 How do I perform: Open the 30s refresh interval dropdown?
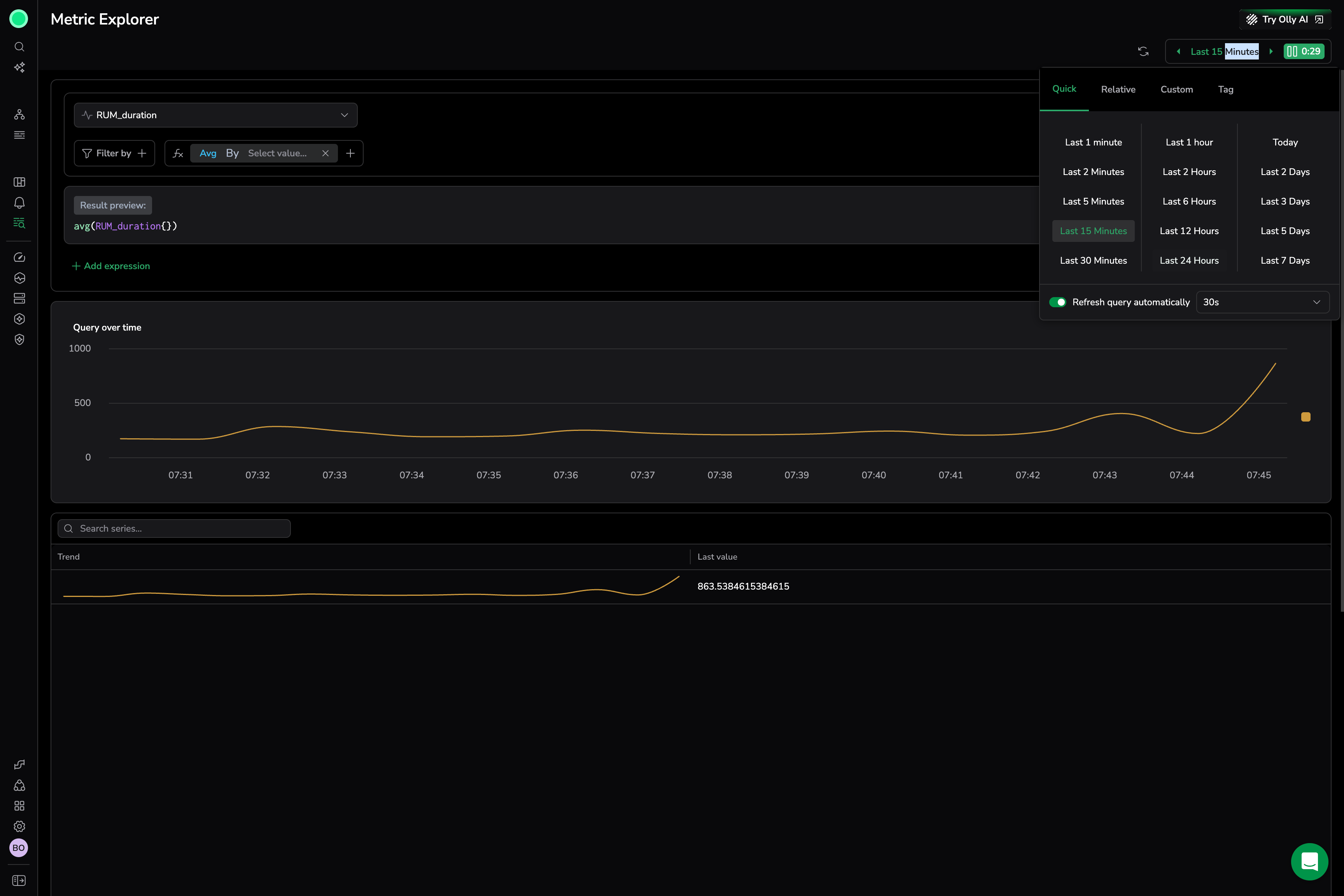click(1262, 302)
